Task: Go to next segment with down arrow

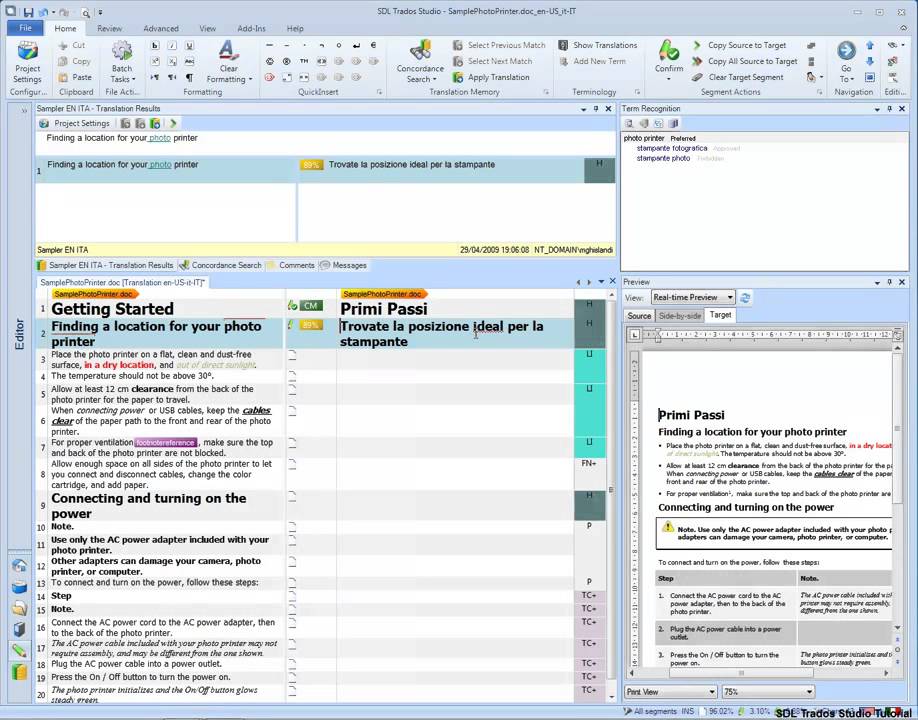Action: point(870,61)
